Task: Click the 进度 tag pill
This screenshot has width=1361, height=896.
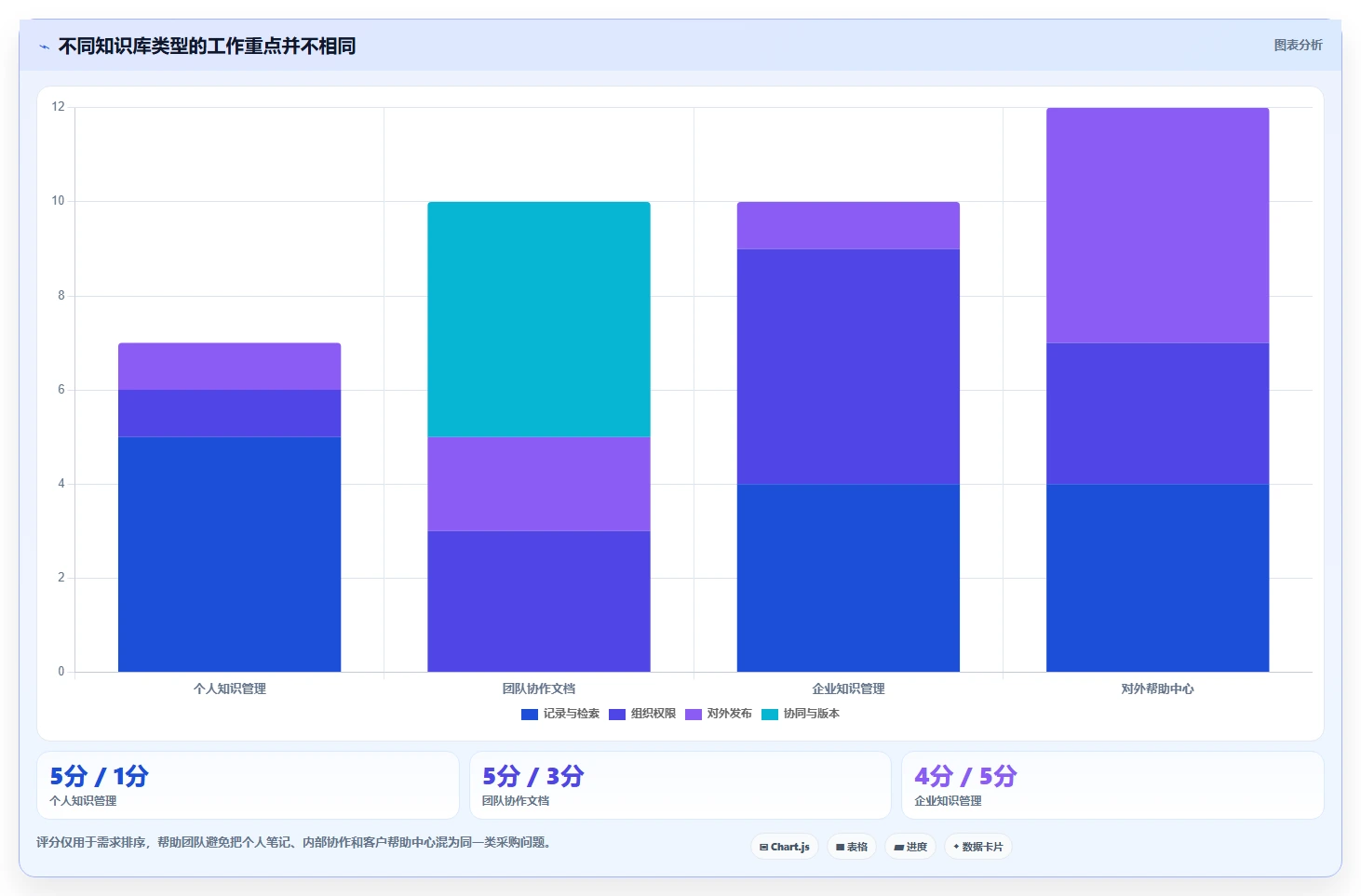Action: point(910,847)
